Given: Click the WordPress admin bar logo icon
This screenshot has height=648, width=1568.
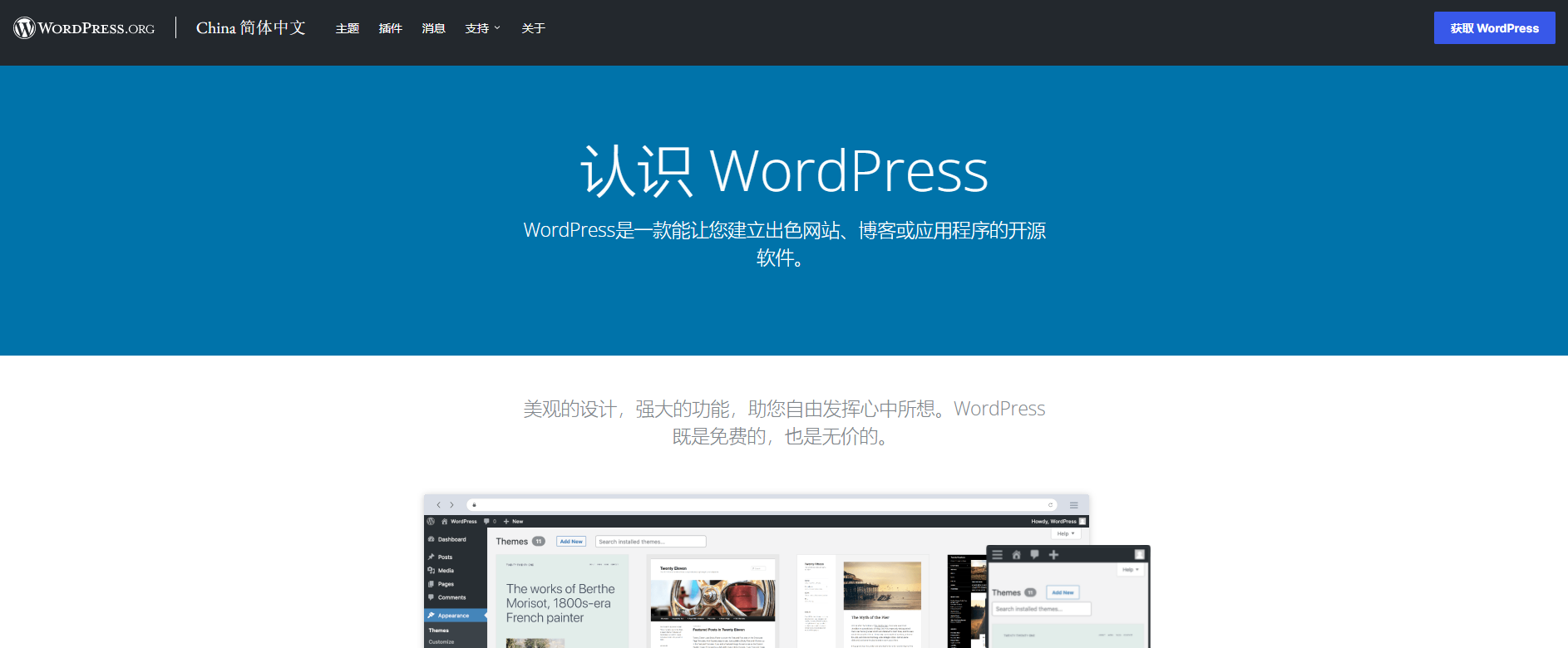Looking at the screenshot, I should [x=431, y=522].
